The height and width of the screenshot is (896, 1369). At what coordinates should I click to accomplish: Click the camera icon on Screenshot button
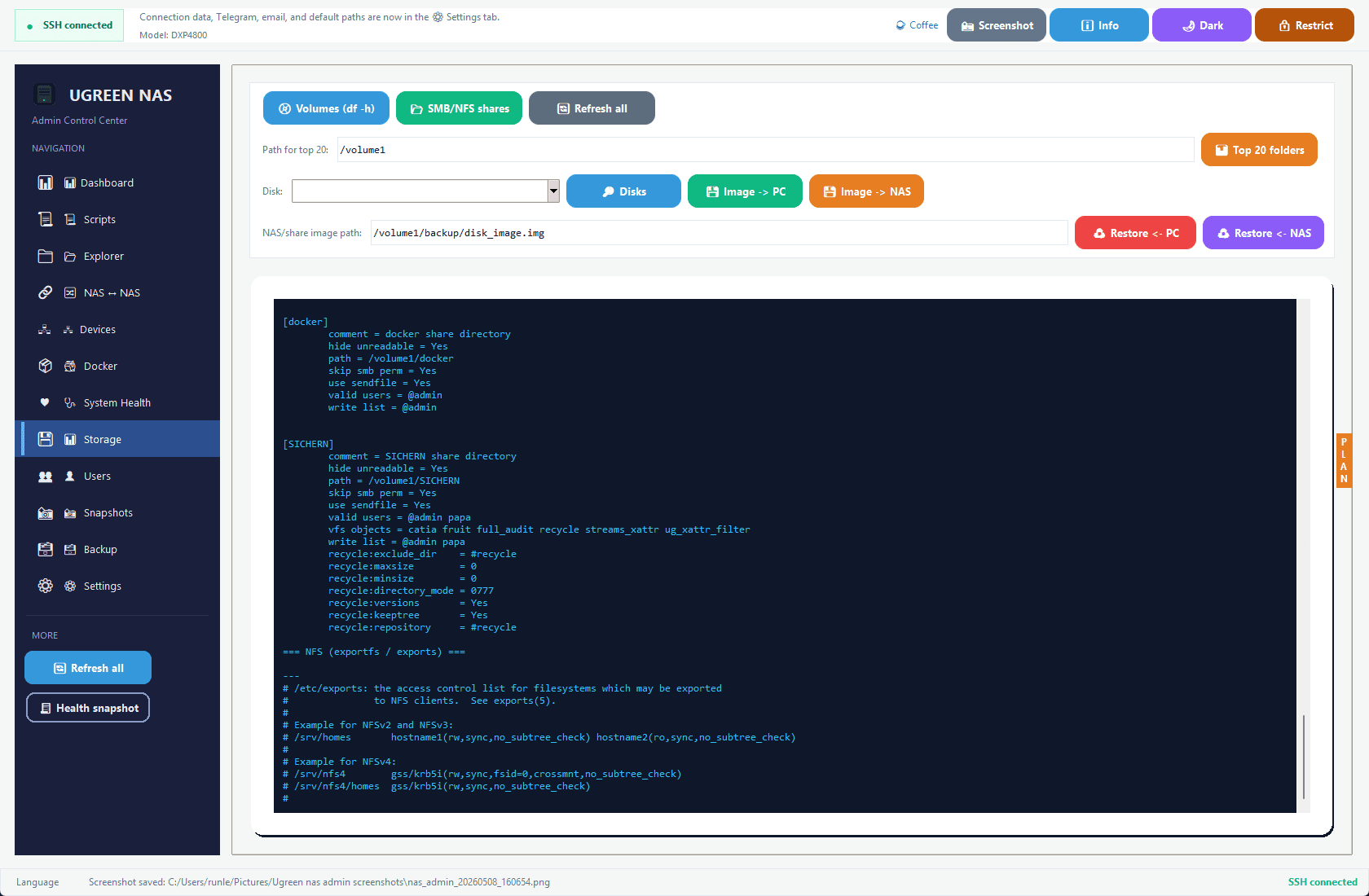point(967,26)
